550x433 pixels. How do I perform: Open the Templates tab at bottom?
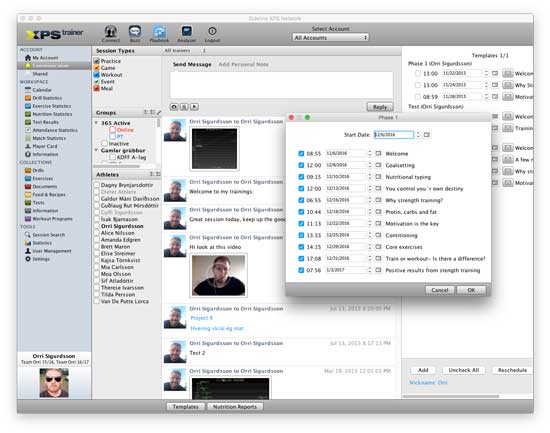click(x=186, y=407)
